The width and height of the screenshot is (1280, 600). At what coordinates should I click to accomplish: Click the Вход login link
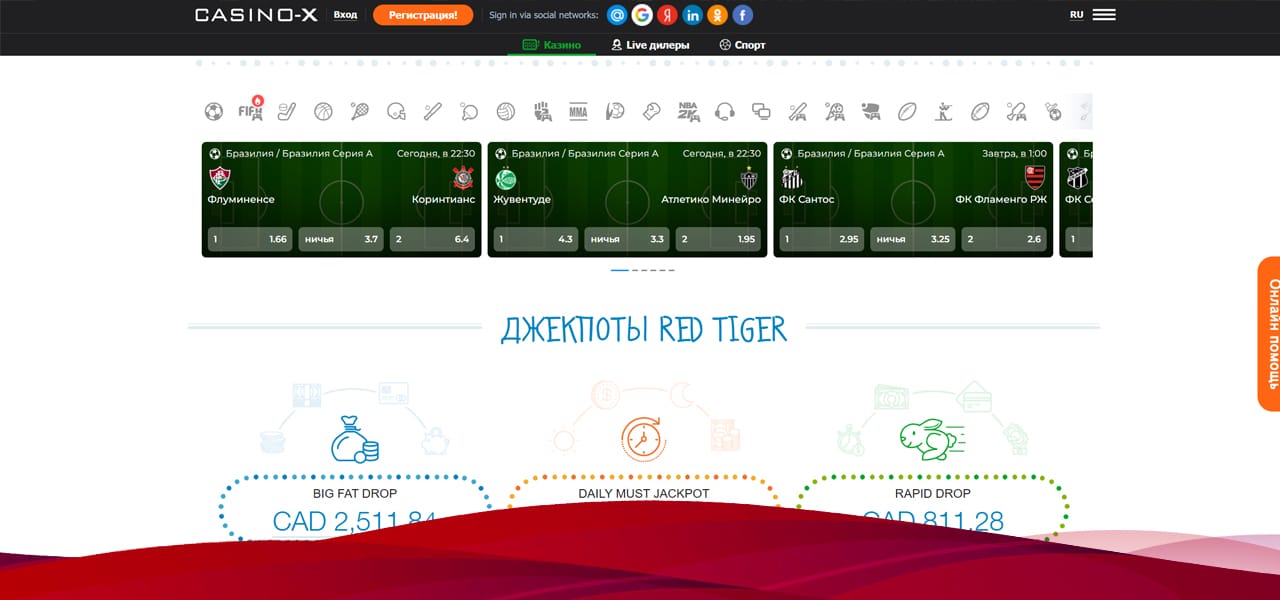(x=345, y=15)
